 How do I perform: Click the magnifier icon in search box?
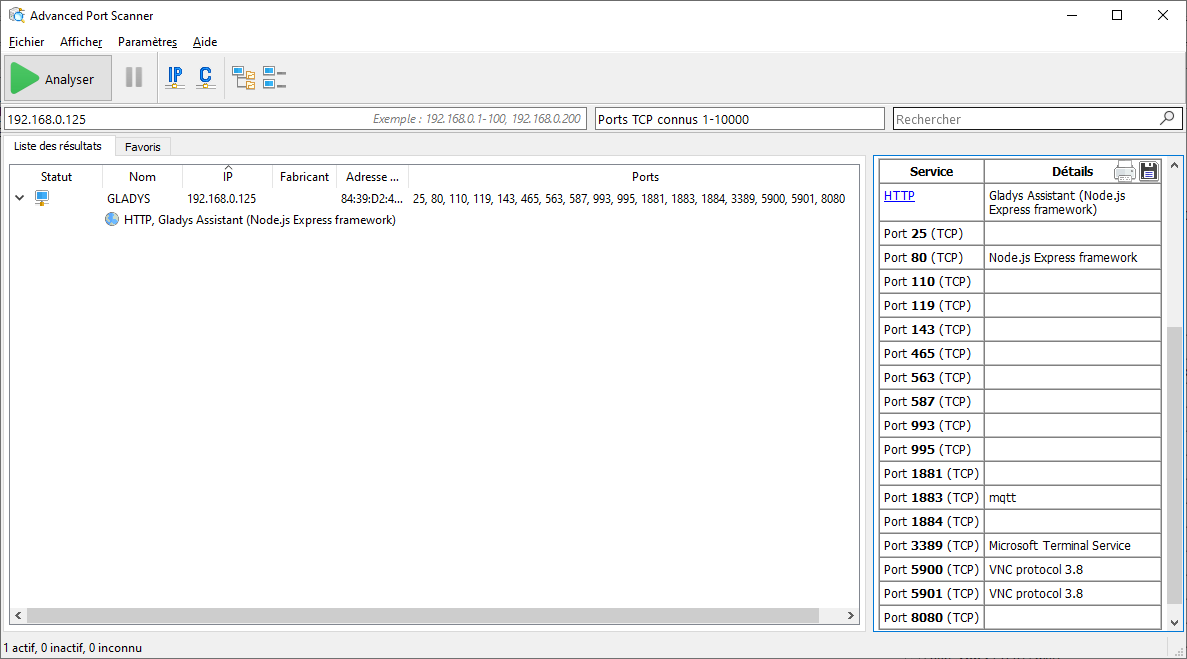[x=1167, y=118]
